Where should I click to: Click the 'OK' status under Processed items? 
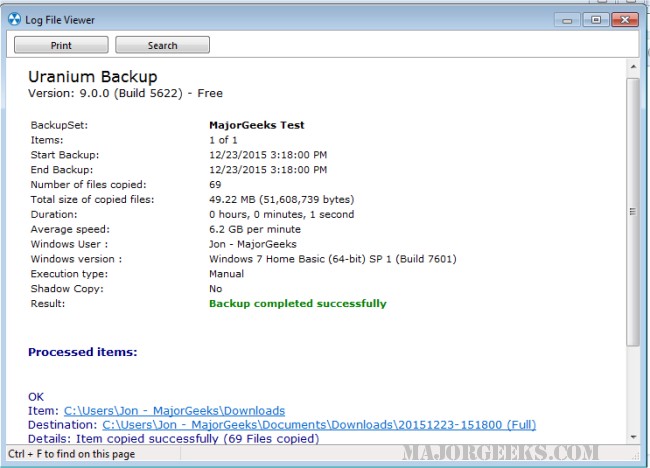pos(36,397)
